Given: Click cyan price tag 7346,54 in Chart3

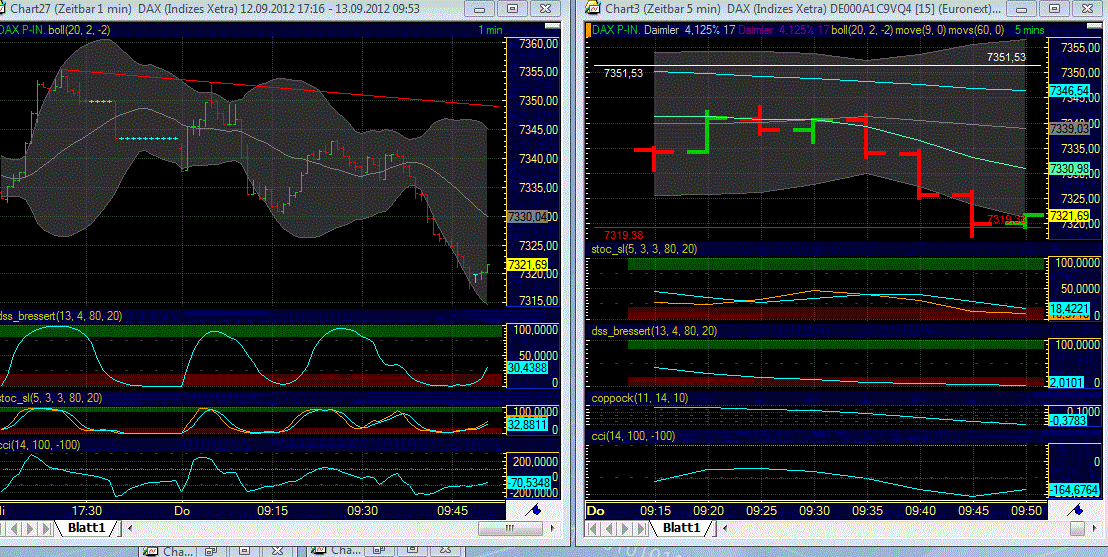Looking at the screenshot, I should 1069,91.
